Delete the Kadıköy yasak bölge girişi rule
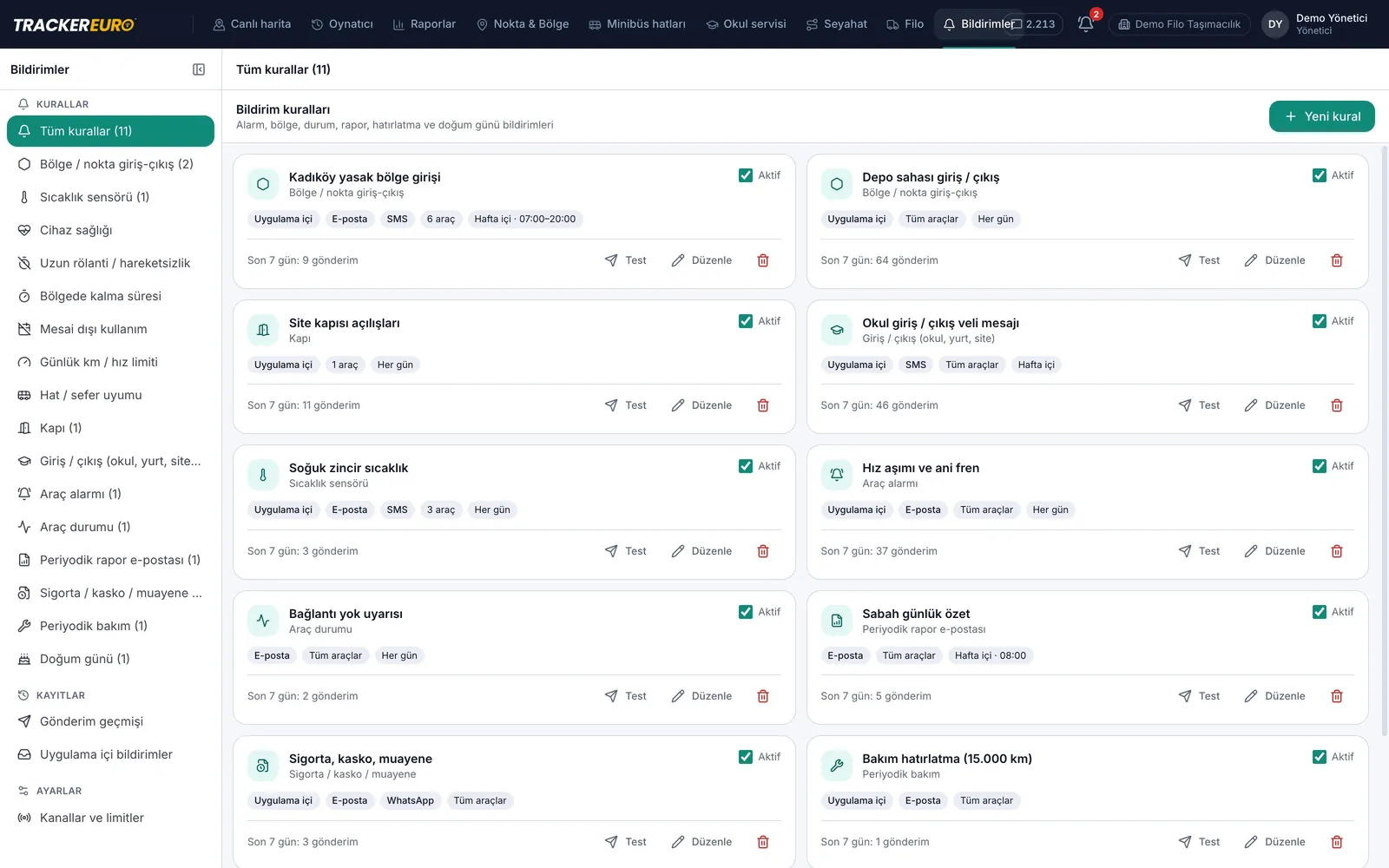 763,260
